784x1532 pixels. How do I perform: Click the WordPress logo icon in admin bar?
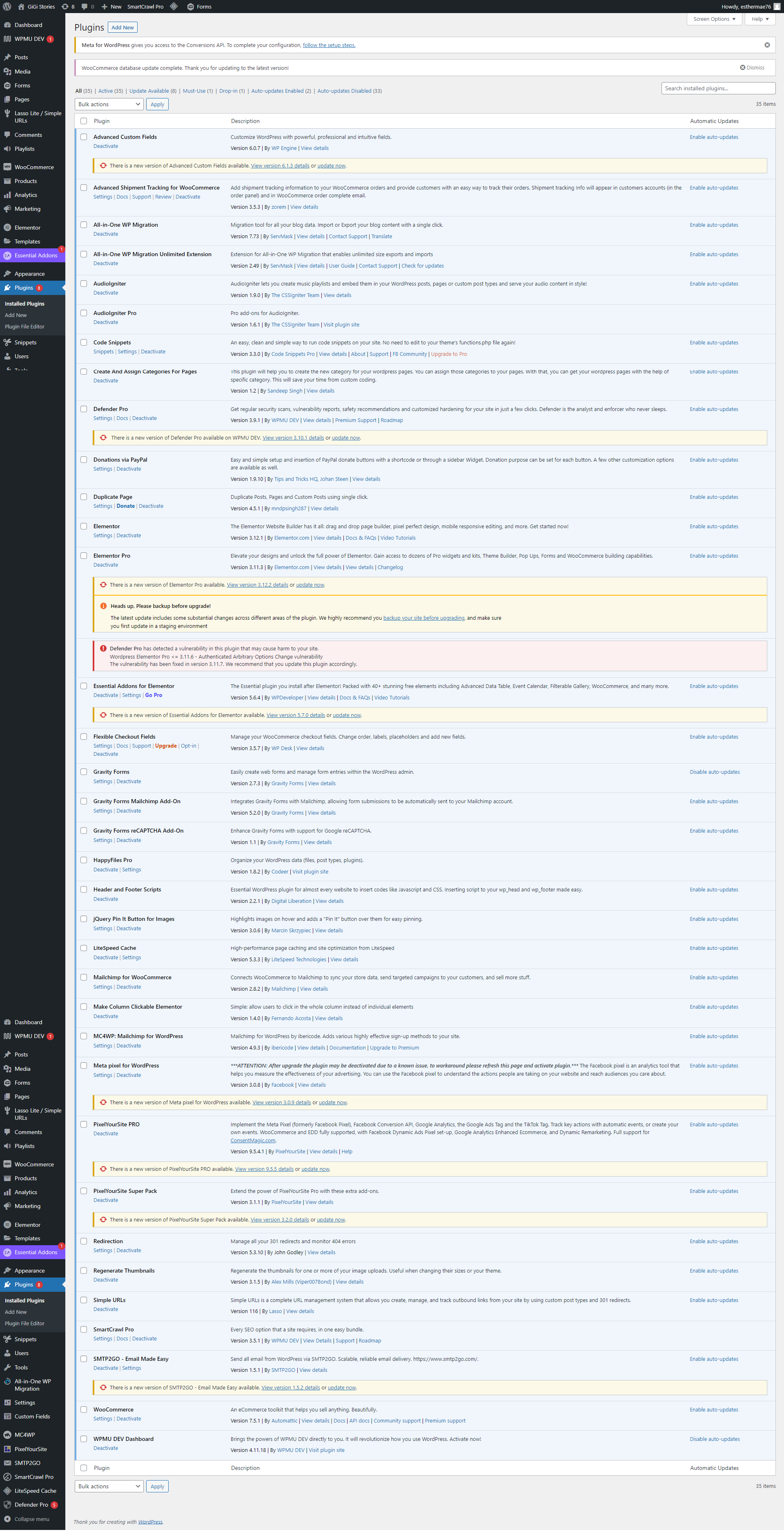[x=7, y=7]
